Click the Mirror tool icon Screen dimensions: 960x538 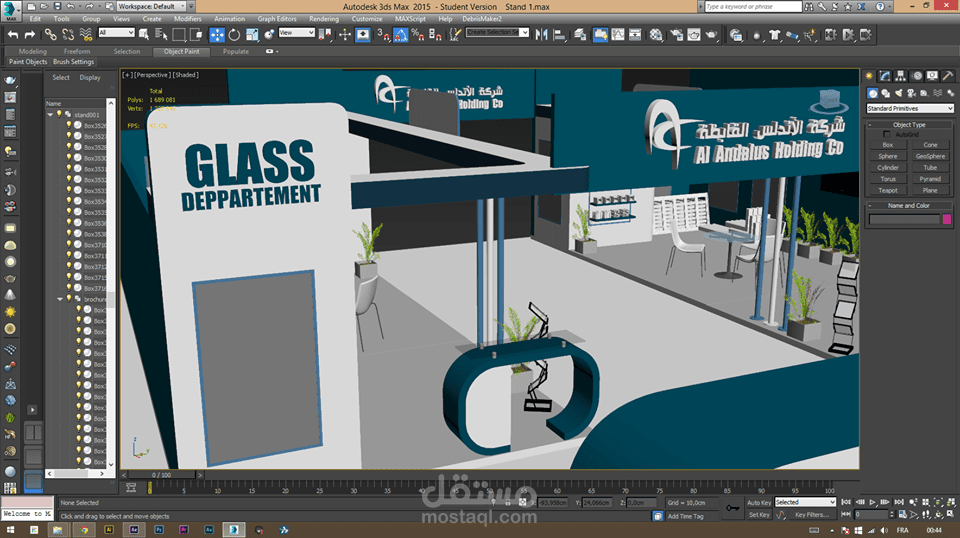point(541,35)
